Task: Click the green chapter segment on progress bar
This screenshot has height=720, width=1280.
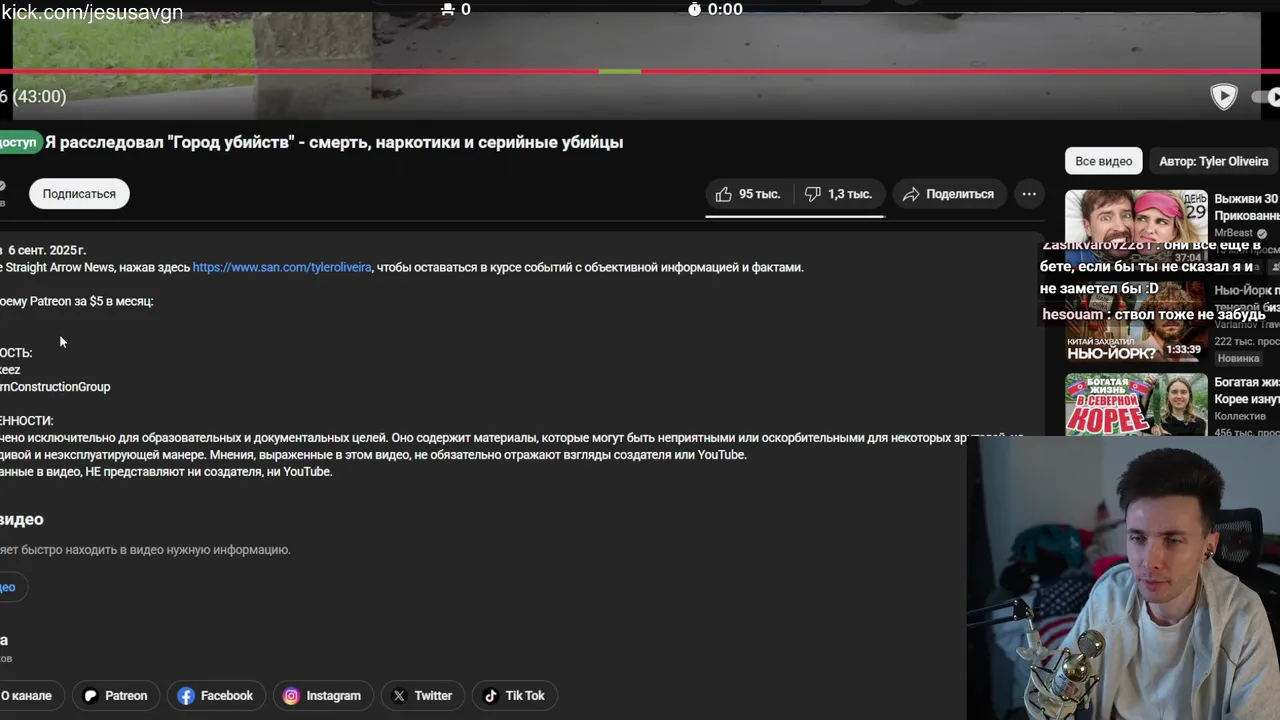Action: (x=619, y=71)
